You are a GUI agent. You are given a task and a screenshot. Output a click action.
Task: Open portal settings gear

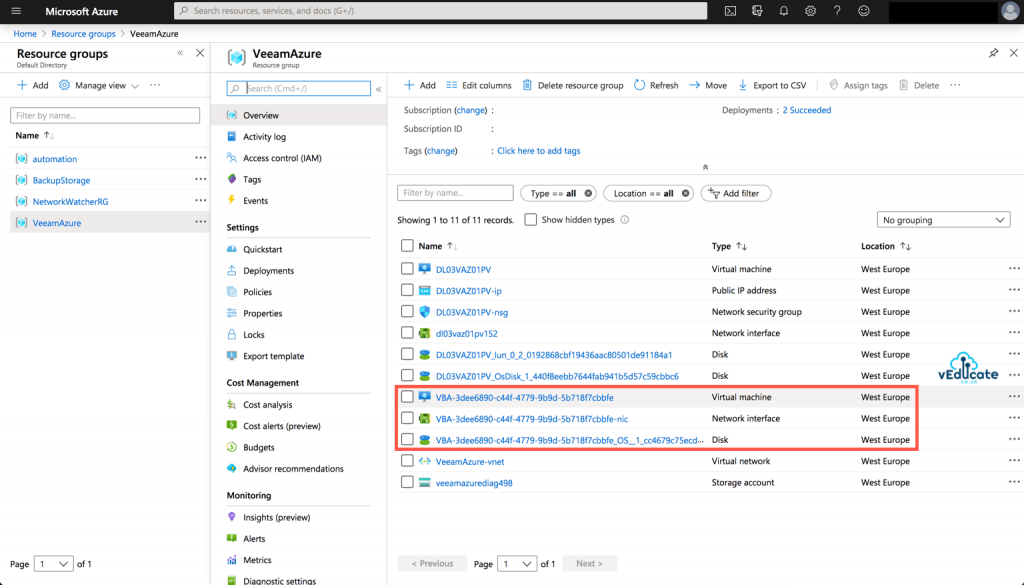[810, 11]
